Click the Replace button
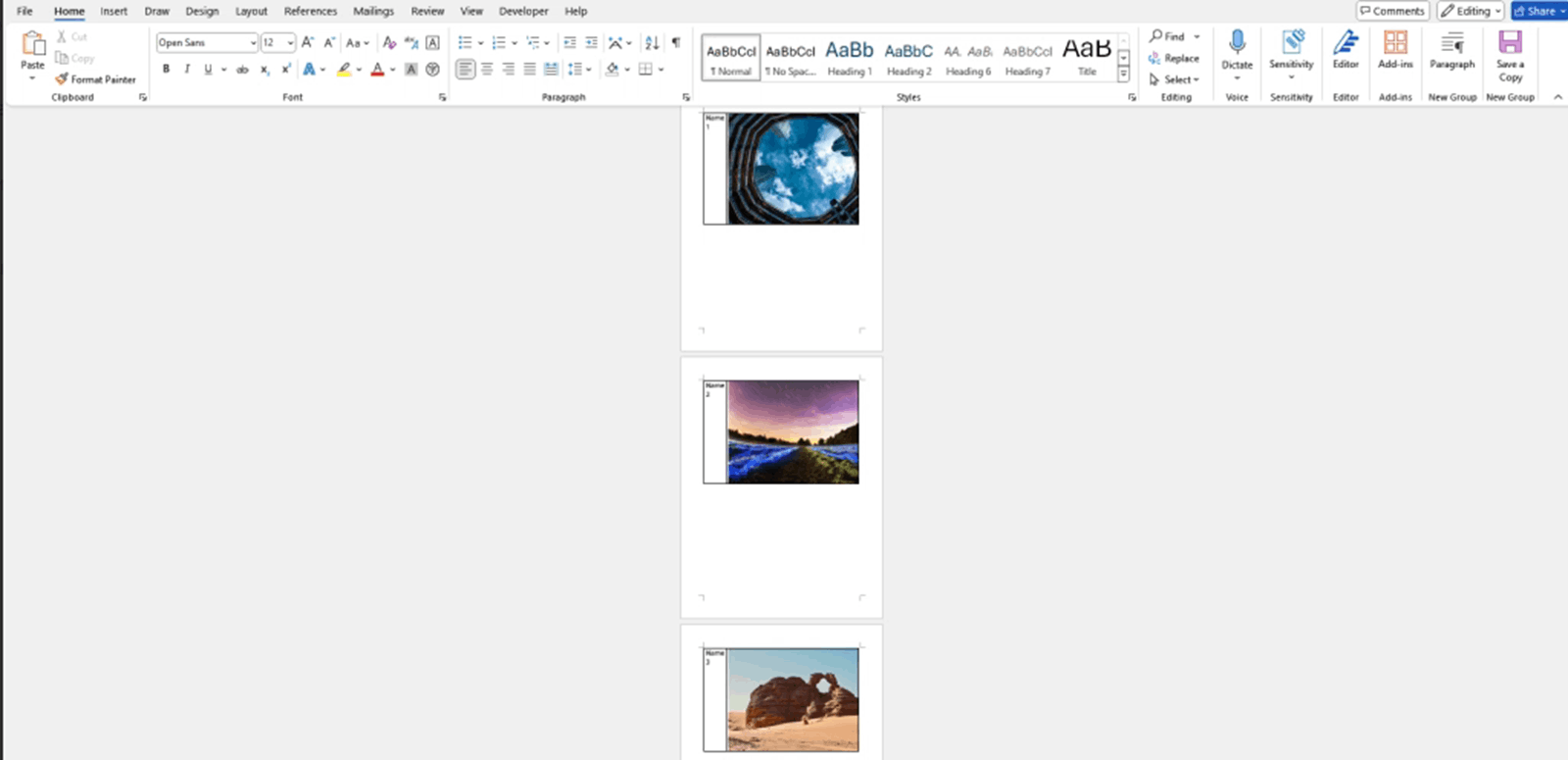Image resolution: width=1568 pixels, height=760 pixels. 1174,58
